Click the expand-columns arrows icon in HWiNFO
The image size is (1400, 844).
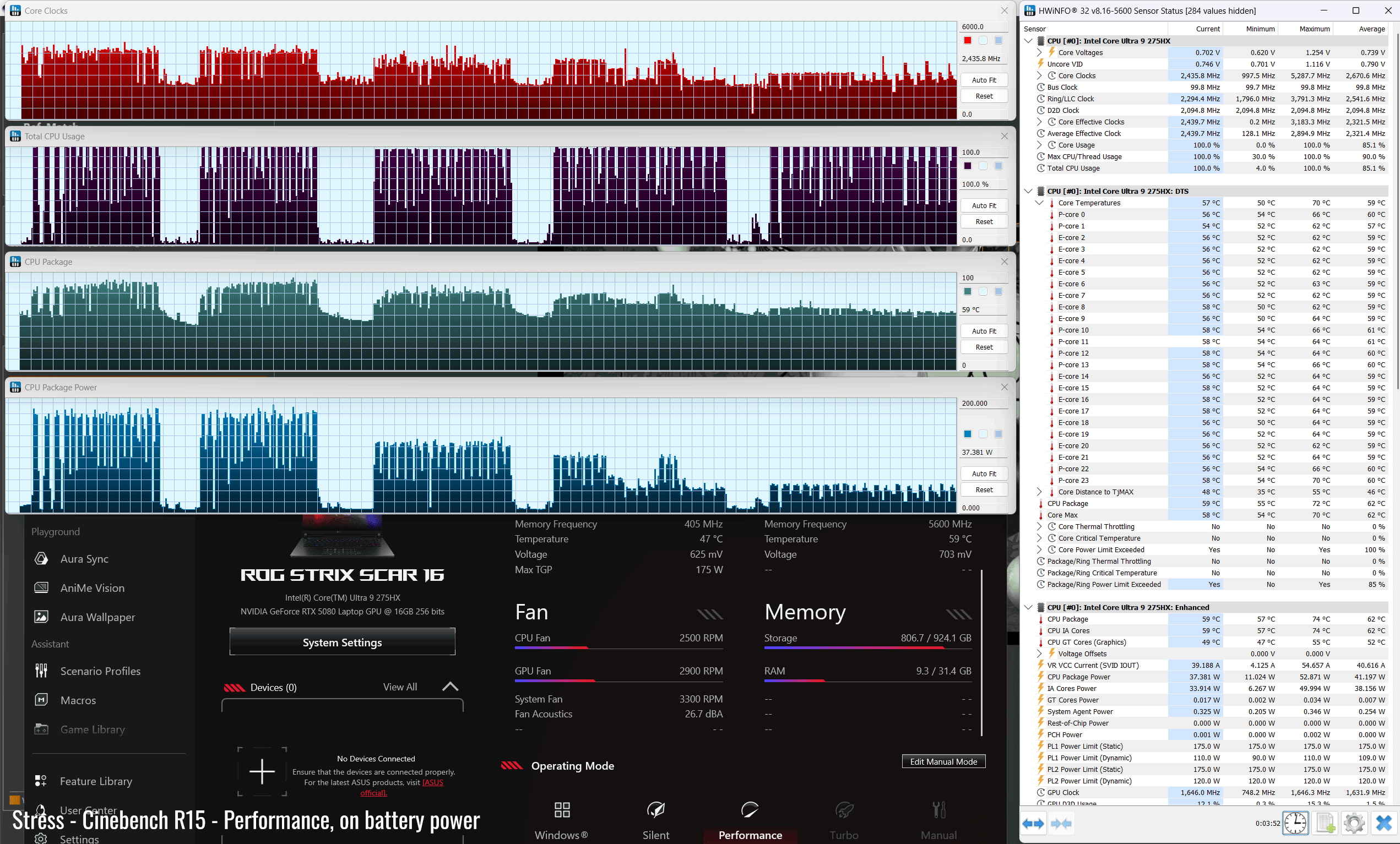pos(1033,824)
